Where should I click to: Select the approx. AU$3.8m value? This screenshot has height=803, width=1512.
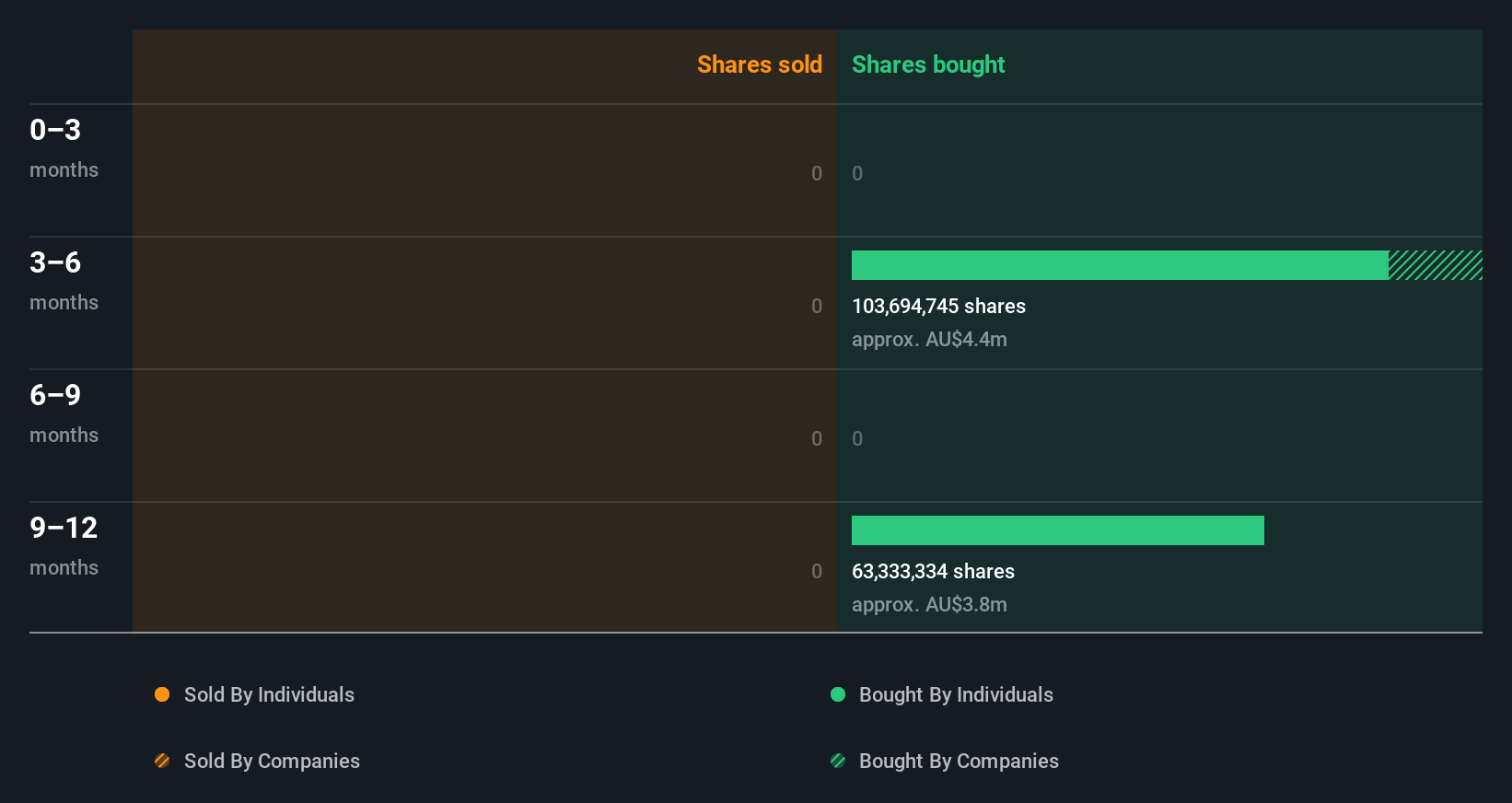[929, 604]
